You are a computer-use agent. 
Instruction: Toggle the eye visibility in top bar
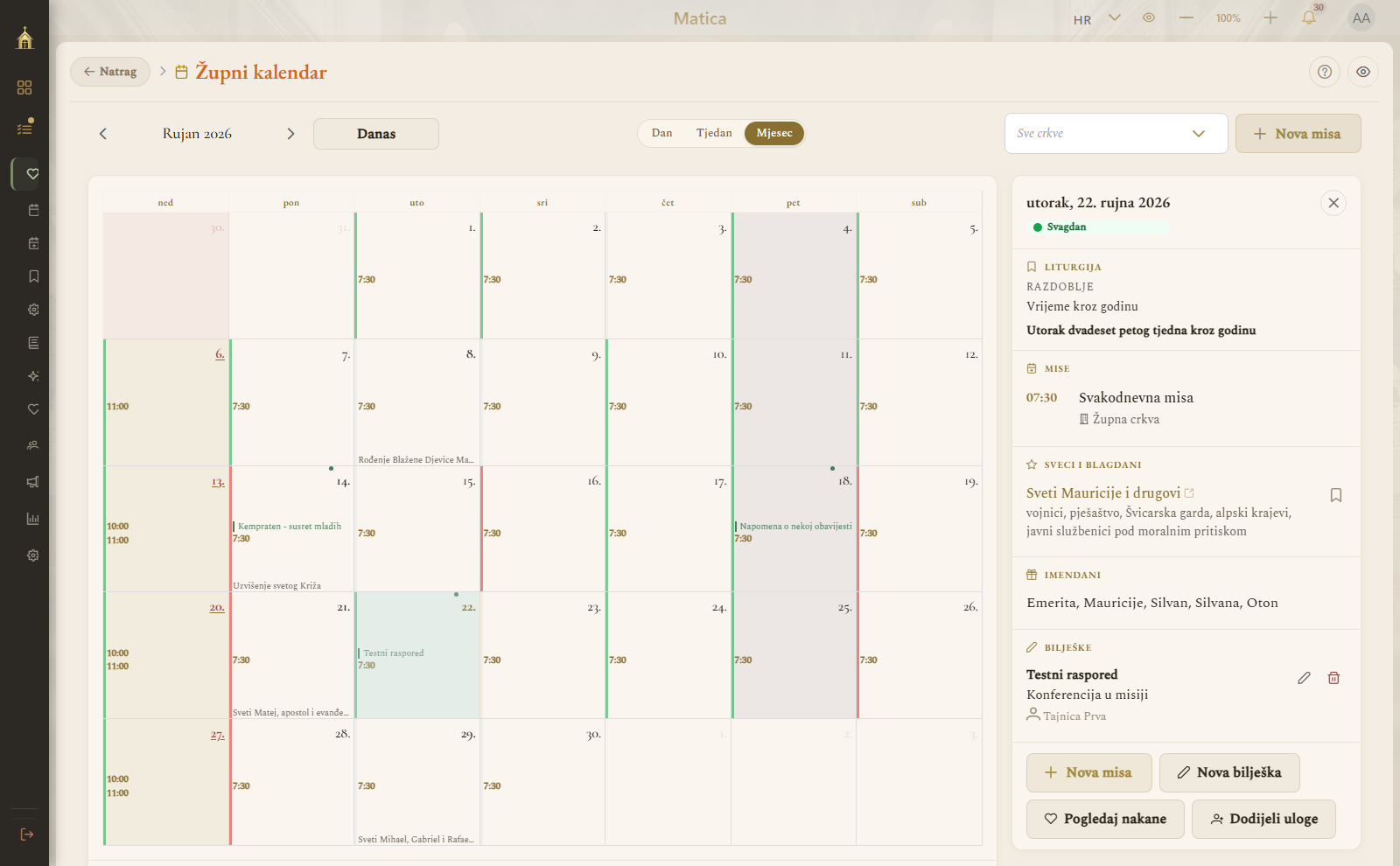1149,17
